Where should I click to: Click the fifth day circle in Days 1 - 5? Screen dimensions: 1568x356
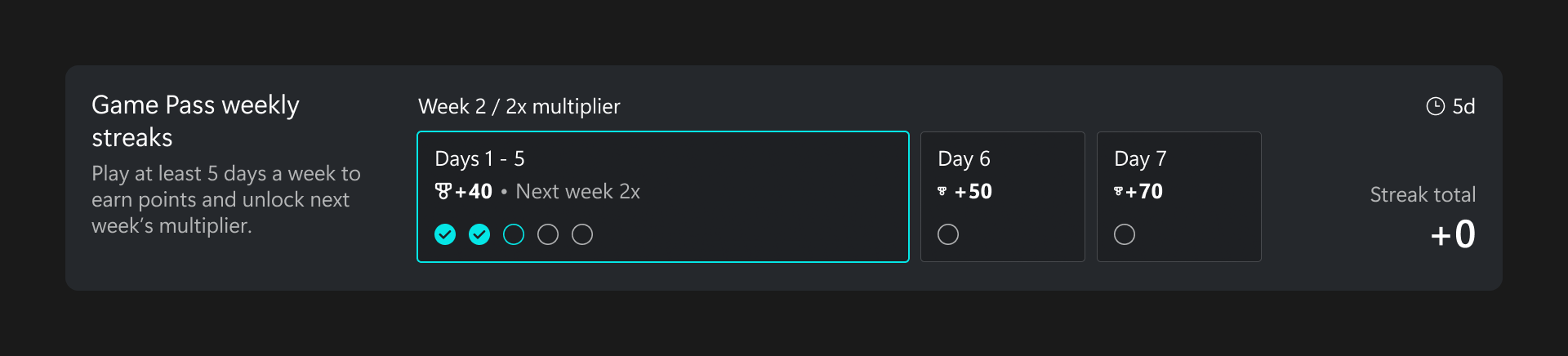(582, 234)
